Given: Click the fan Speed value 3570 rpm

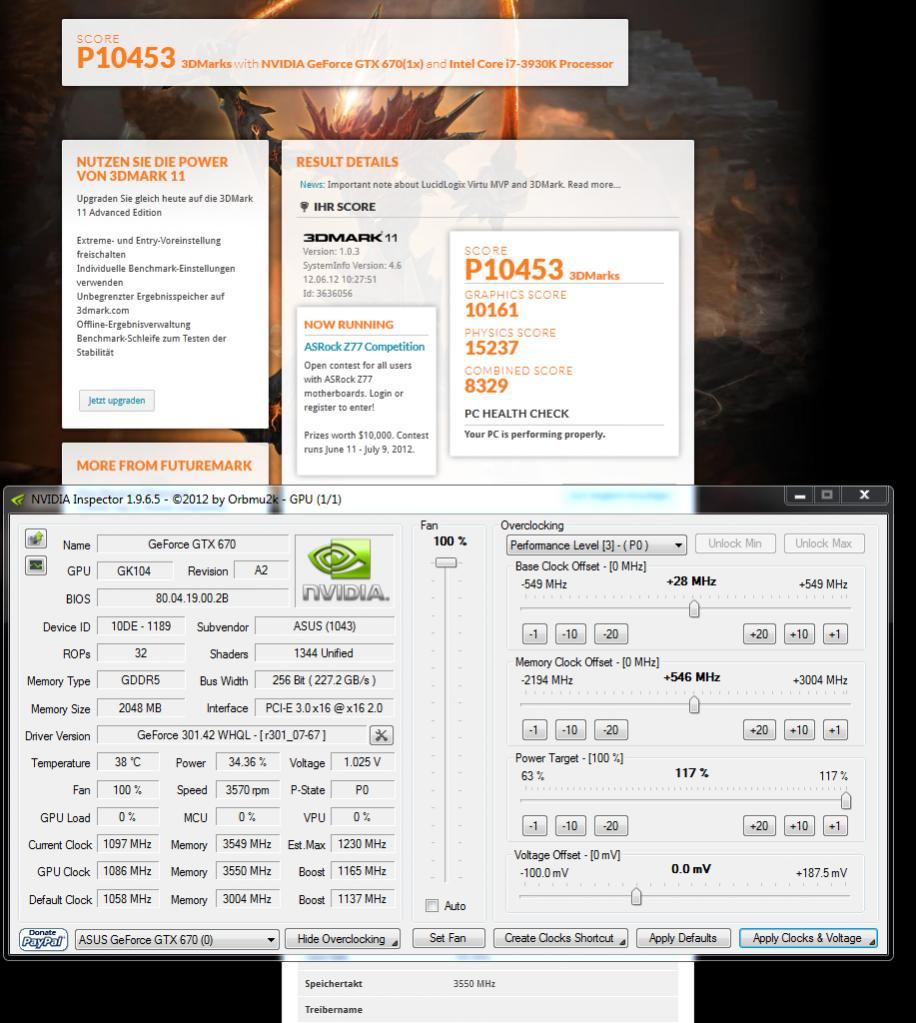Looking at the screenshot, I should pos(247,789).
